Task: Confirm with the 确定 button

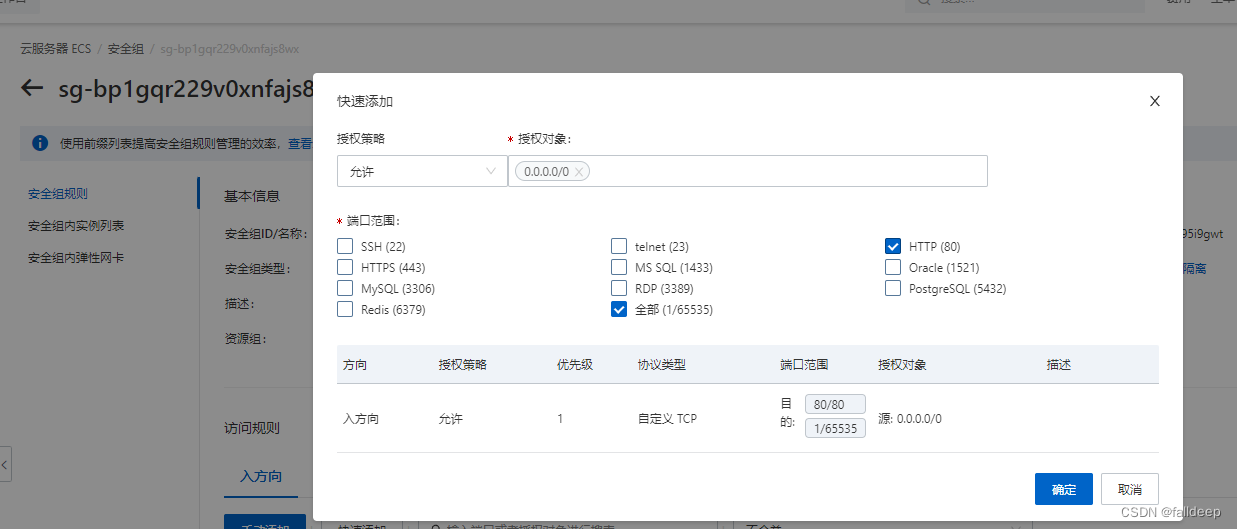Action: coord(1064,489)
